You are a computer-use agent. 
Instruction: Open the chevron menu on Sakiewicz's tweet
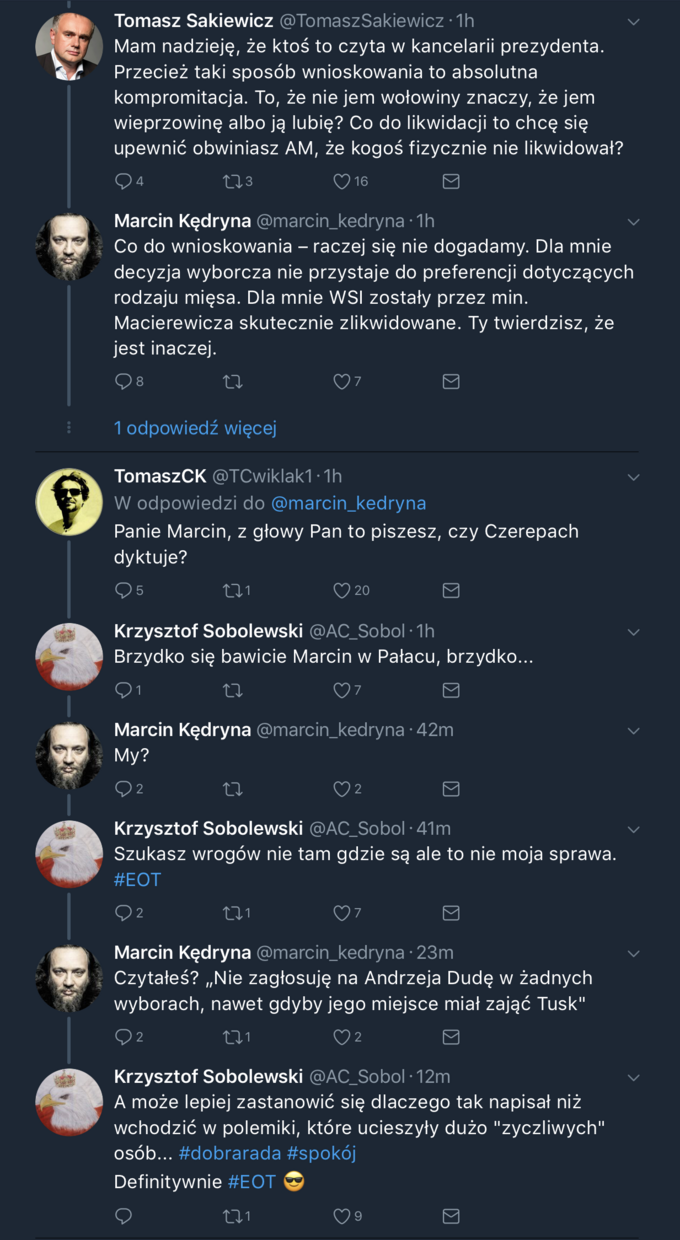pos(633,20)
